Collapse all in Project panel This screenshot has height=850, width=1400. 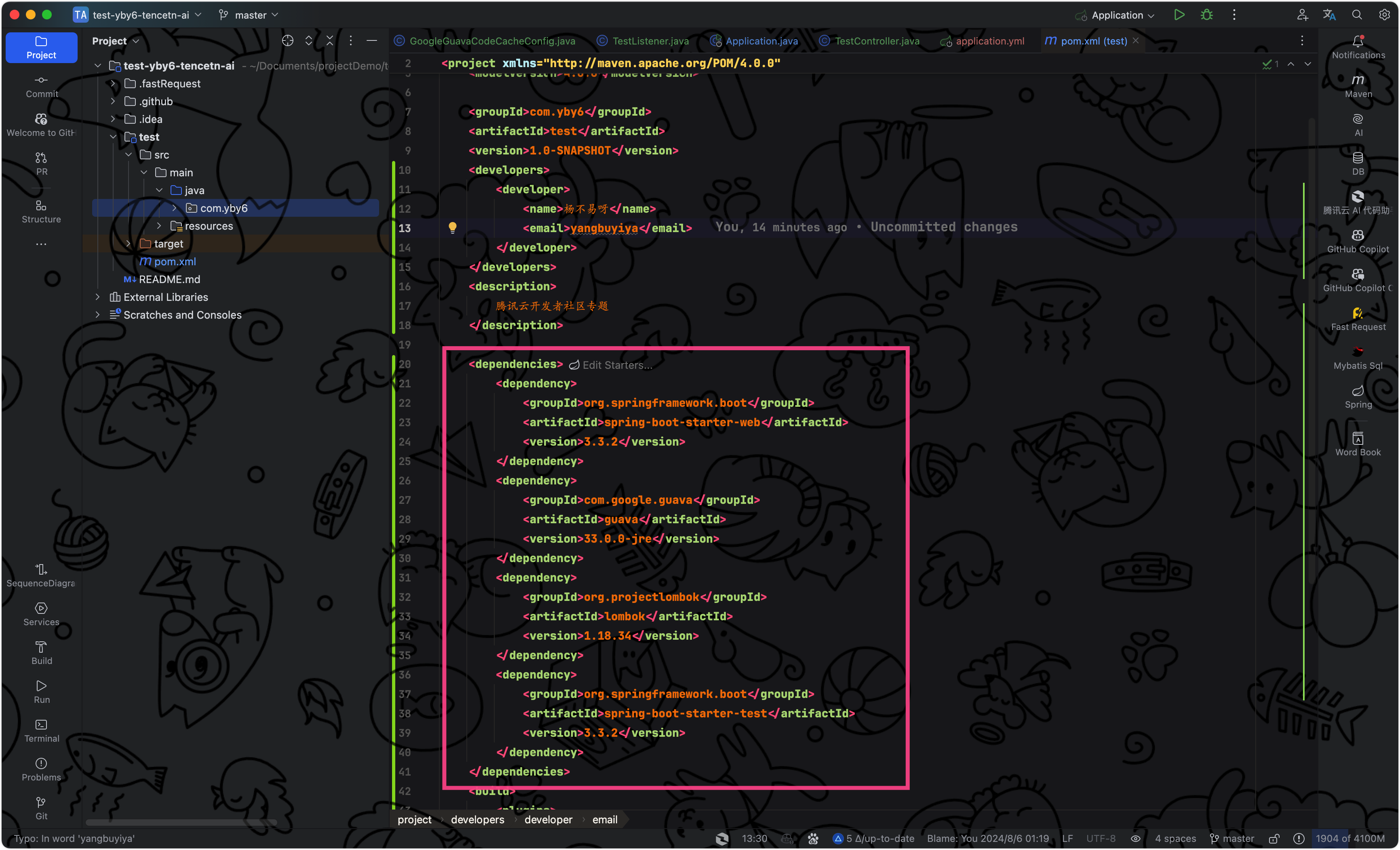tap(329, 40)
